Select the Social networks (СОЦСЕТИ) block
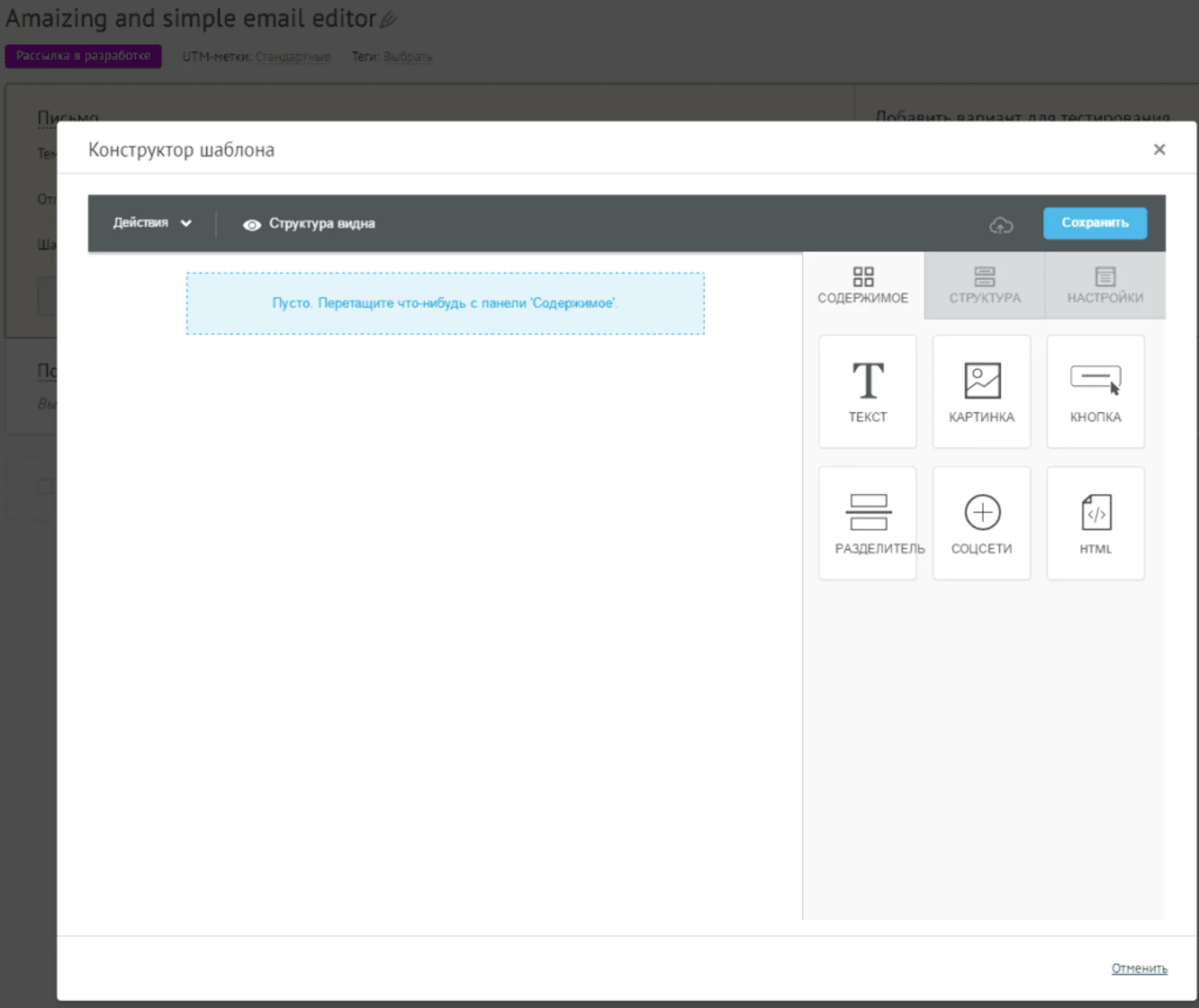 click(x=981, y=523)
